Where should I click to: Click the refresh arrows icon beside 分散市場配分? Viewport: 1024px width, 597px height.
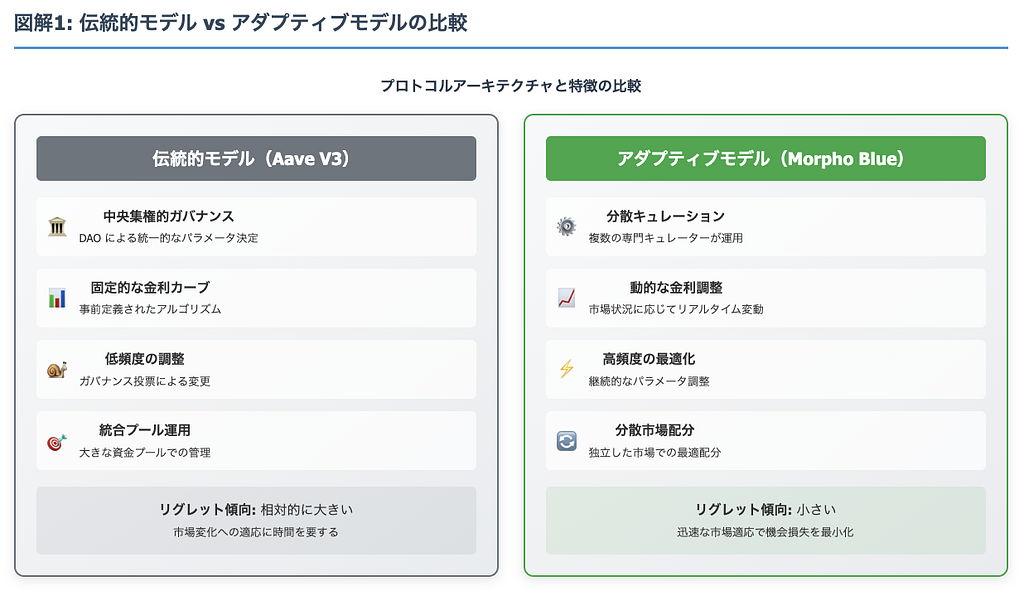pos(566,441)
